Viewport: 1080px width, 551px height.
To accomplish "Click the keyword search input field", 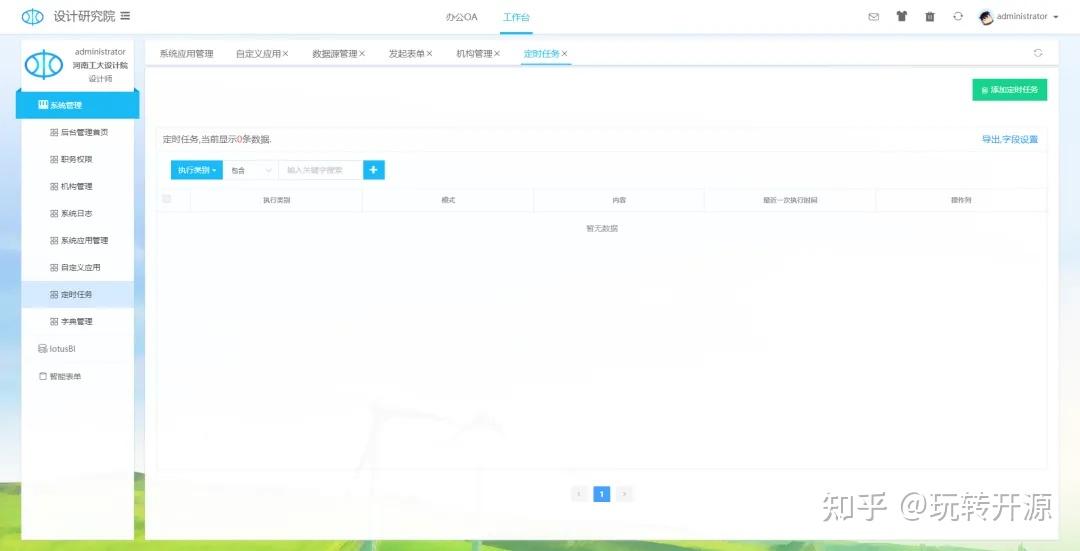I will [x=320, y=171].
